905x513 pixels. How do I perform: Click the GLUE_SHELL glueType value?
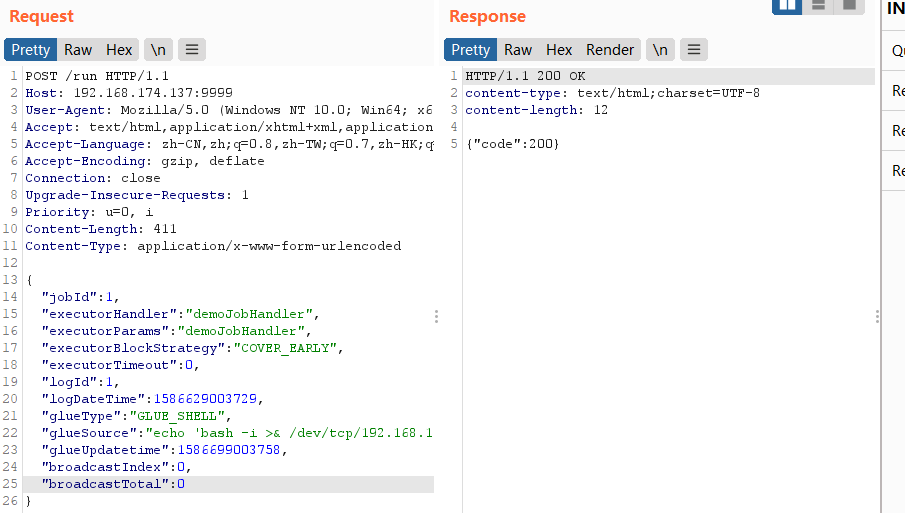177,416
